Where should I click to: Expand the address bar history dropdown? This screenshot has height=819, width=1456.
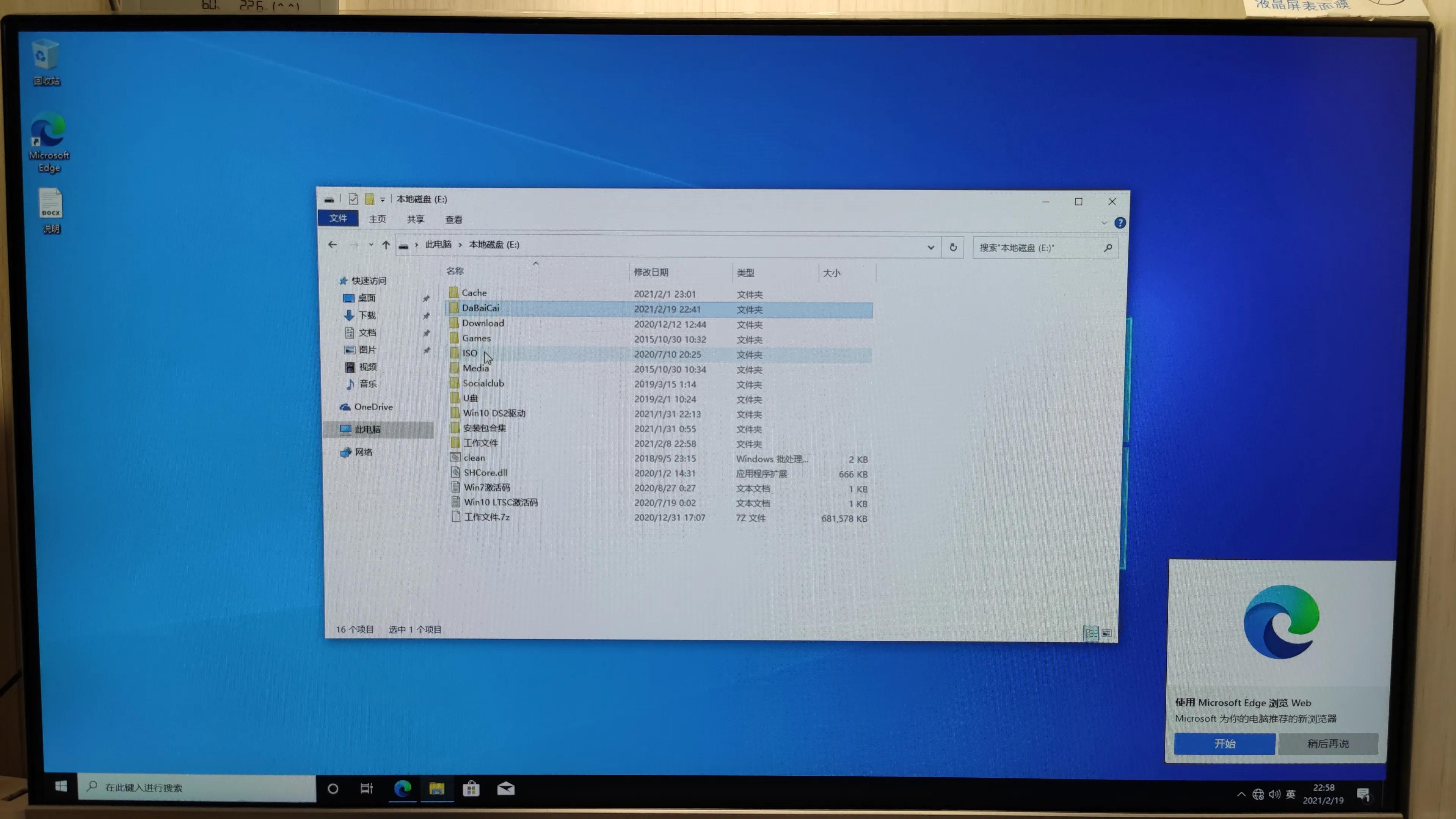click(930, 247)
